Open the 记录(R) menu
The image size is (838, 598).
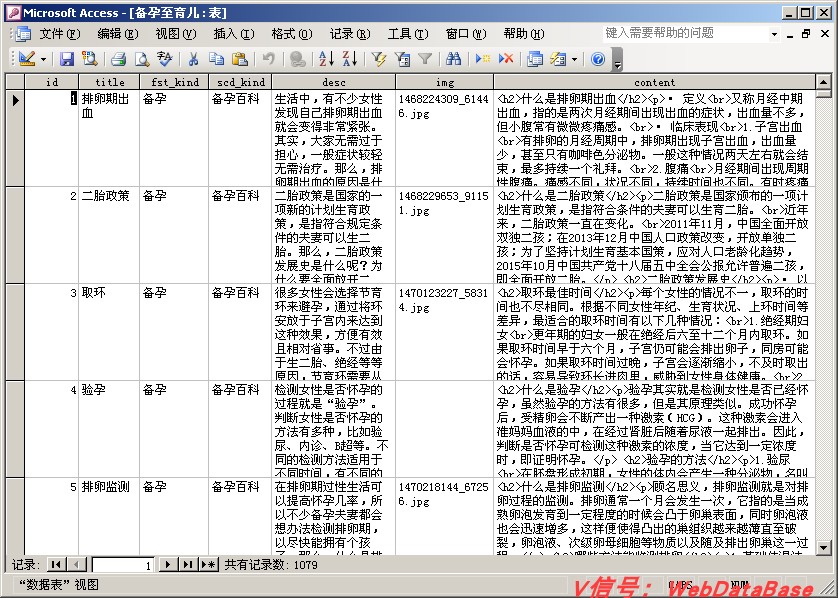point(350,34)
